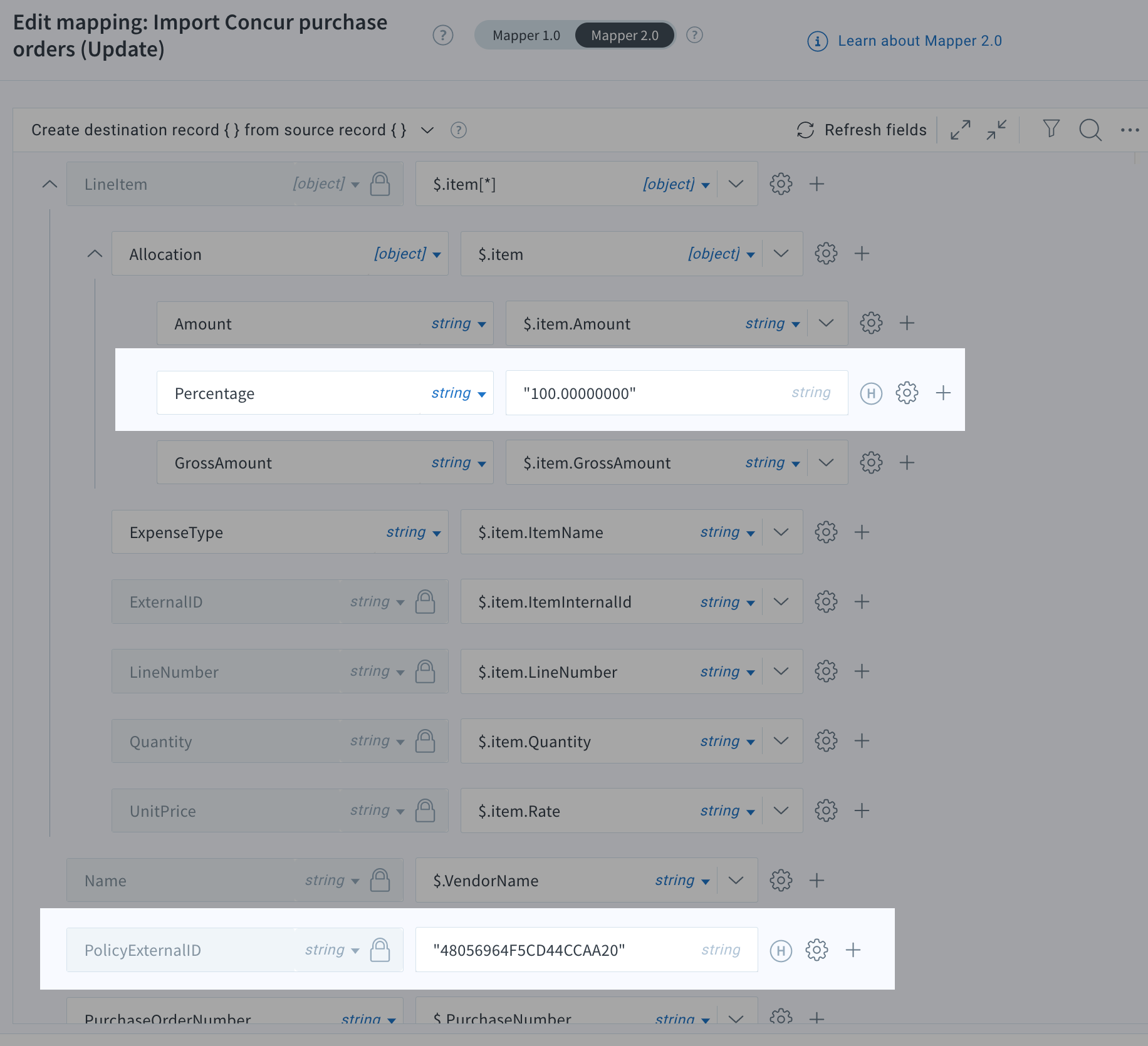Screen dimensions: 1148x1046
Task: Edit value "48056964F5CD44CCAA20"
Action: [x=587, y=950]
